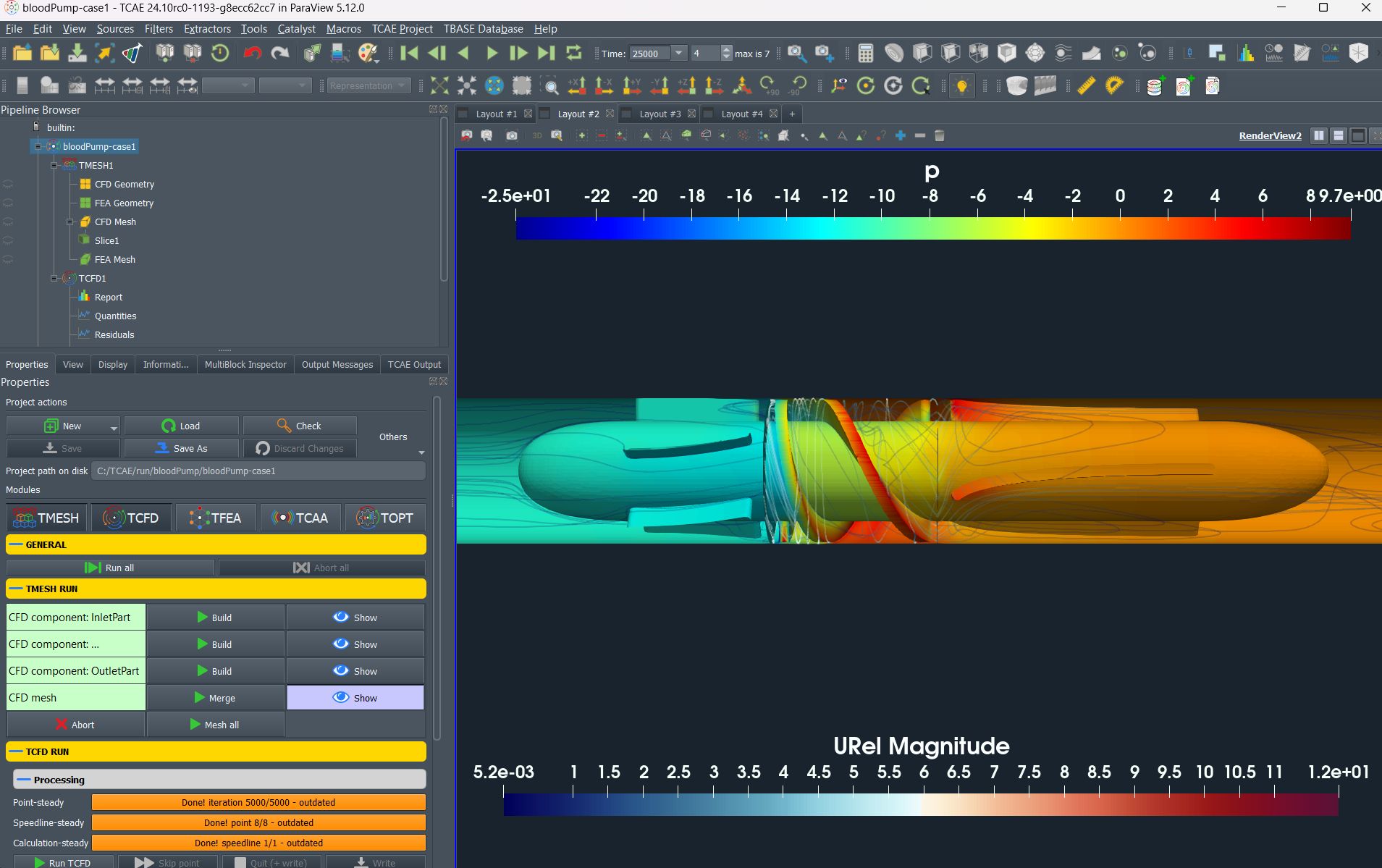Screen dimensions: 1382x868
Task: Switch to the Layout #3 tab
Action: (660, 114)
